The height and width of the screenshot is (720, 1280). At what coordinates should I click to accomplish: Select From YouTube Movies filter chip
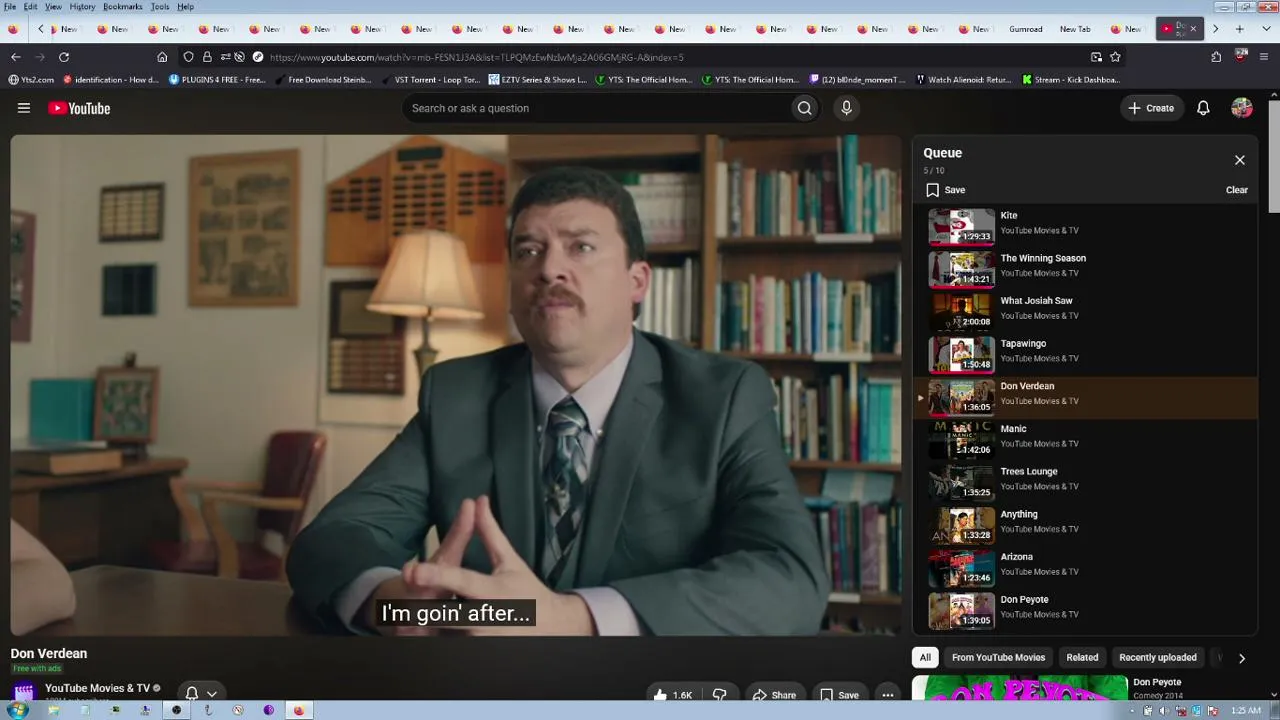point(998,657)
